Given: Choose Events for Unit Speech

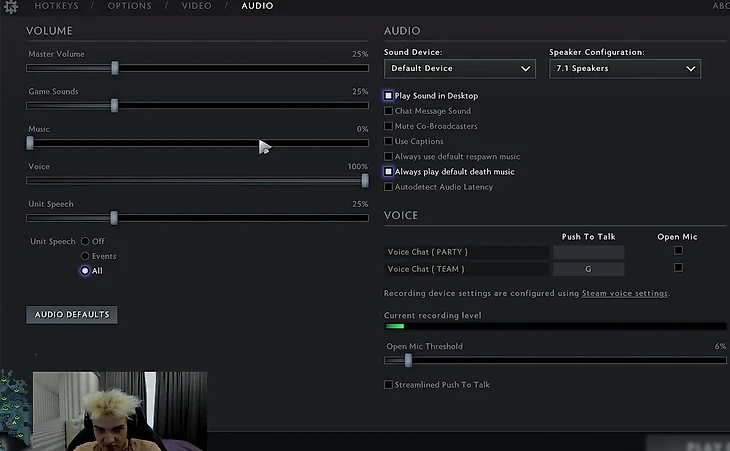Looking at the screenshot, I should click(85, 257).
